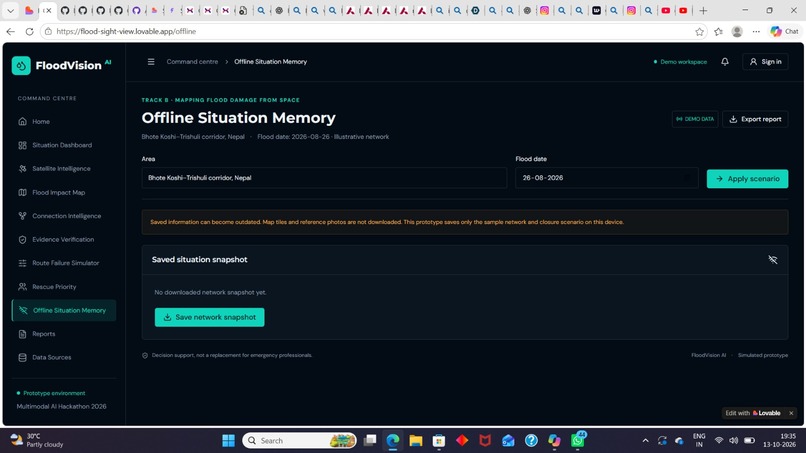This screenshot has width=806, height=453.
Task: Open Evidence Verification page
Action: [x=63, y=240]
